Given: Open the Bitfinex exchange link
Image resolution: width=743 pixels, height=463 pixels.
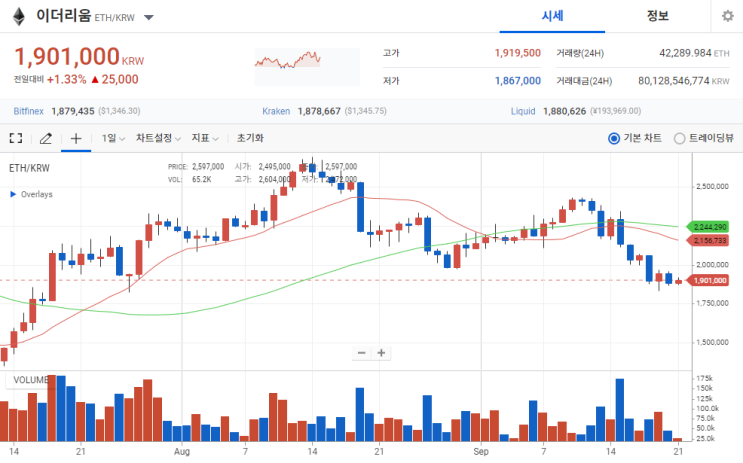Looking at the screenshot, I should (28, 111).
